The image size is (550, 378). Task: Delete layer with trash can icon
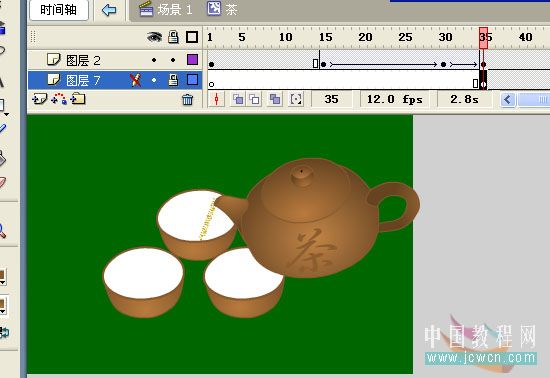click(187, 100)
